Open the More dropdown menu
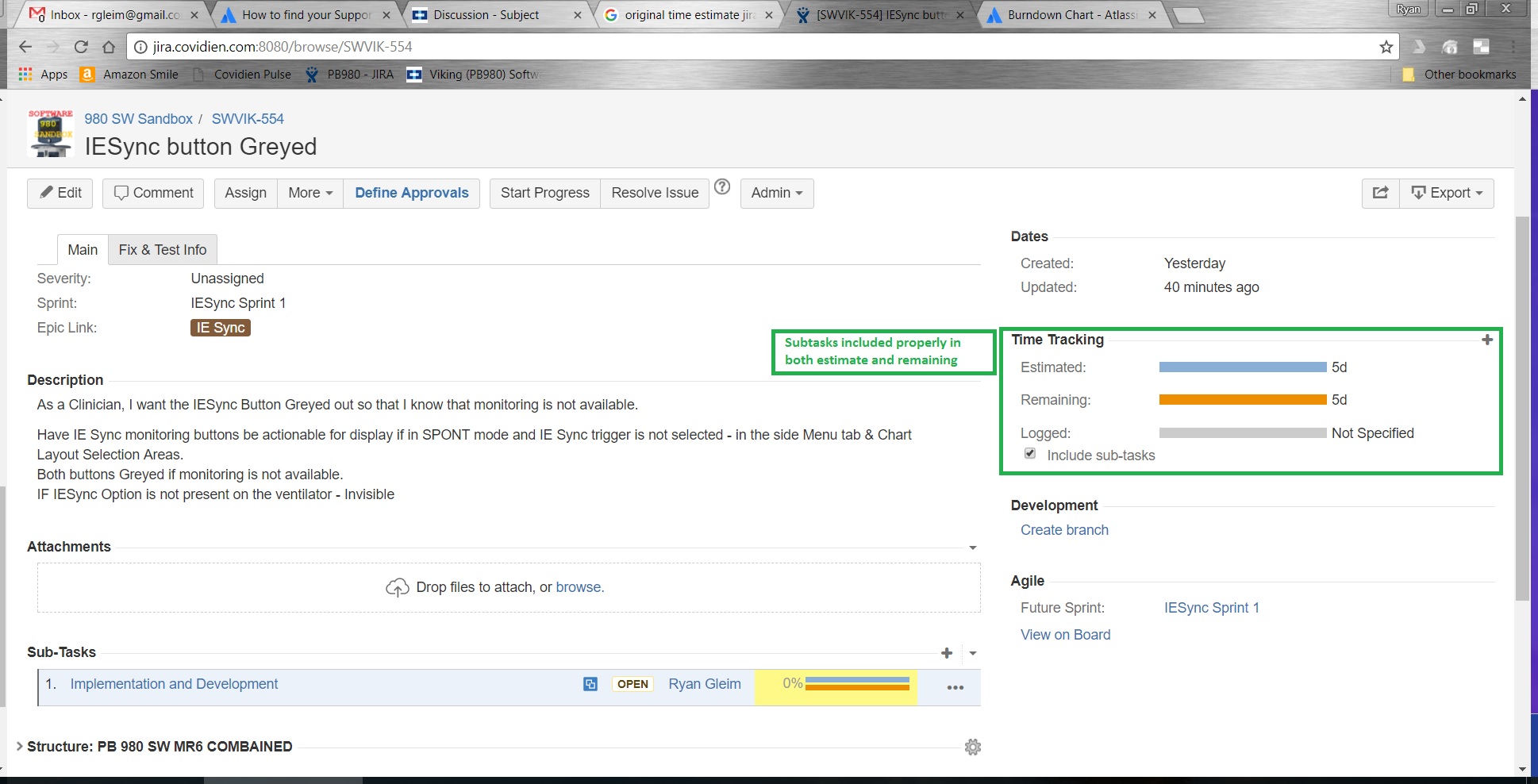 click(x=310, y=193)
